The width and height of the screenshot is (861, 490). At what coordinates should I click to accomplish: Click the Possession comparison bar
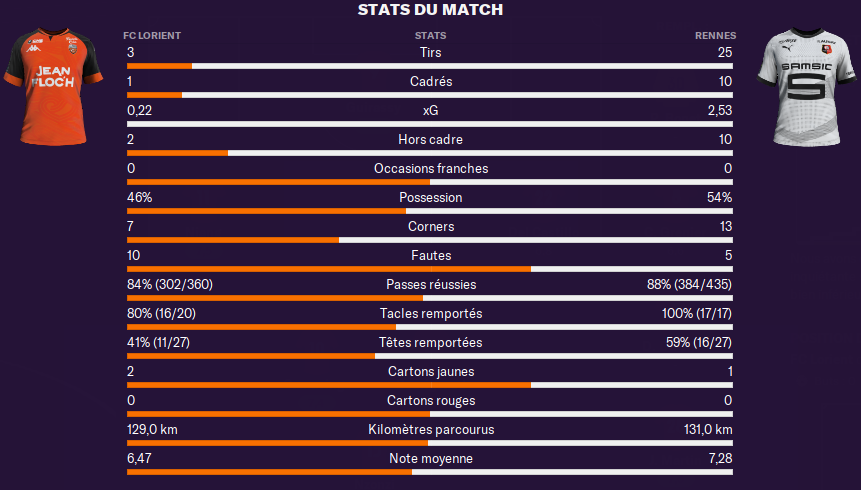(x=430, y=211)
